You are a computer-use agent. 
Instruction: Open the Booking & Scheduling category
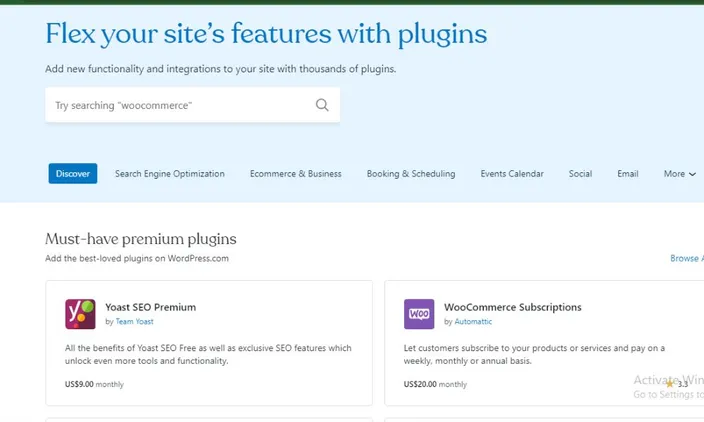click(411, 174)
